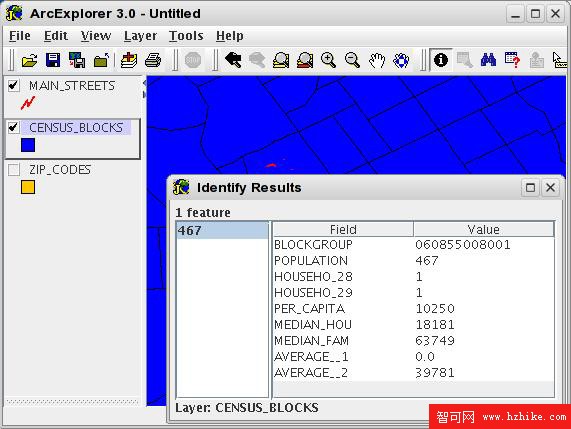Click Previous Extent back arrow icon
Image resolution: width=571 pixels, height=429 pixels.
233,60
